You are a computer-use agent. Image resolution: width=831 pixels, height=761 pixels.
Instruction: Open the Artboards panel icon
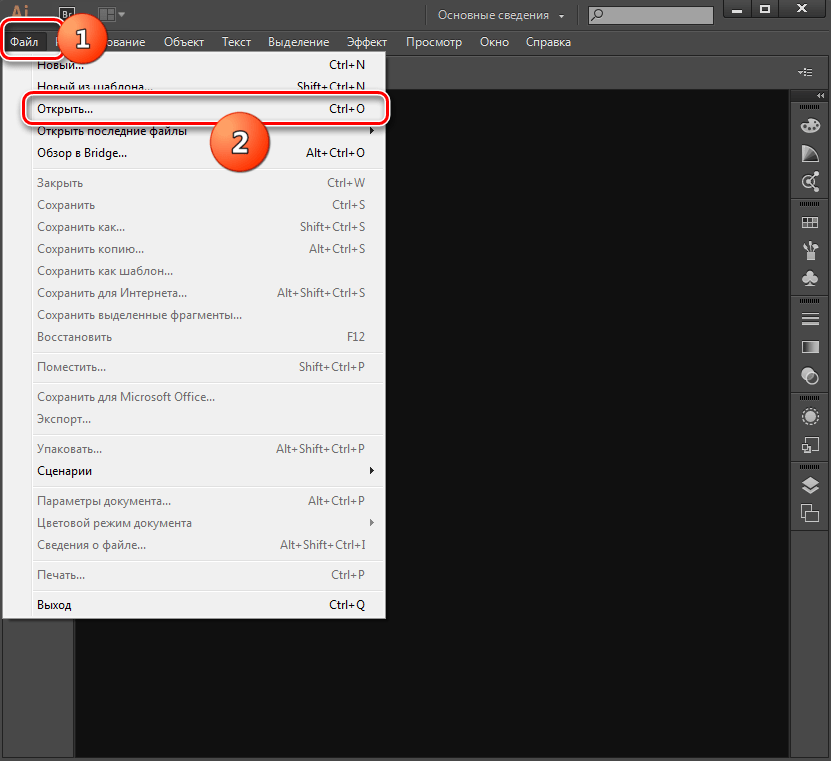(x=810, y=513)
